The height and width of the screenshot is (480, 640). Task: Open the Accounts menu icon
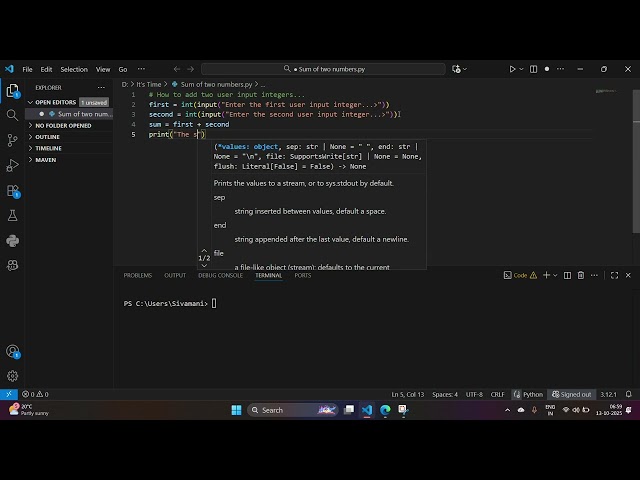12,351
